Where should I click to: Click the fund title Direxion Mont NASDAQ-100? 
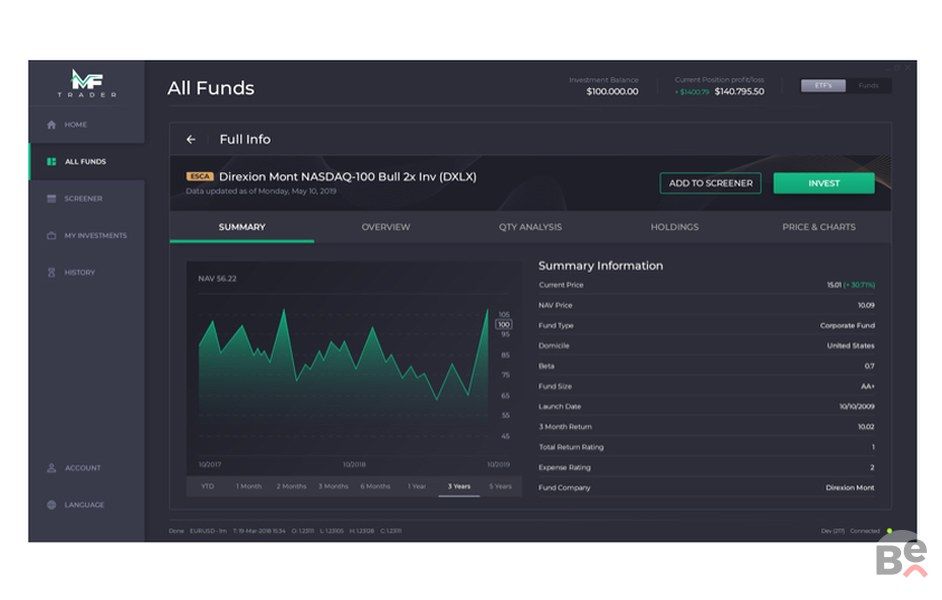347,177
